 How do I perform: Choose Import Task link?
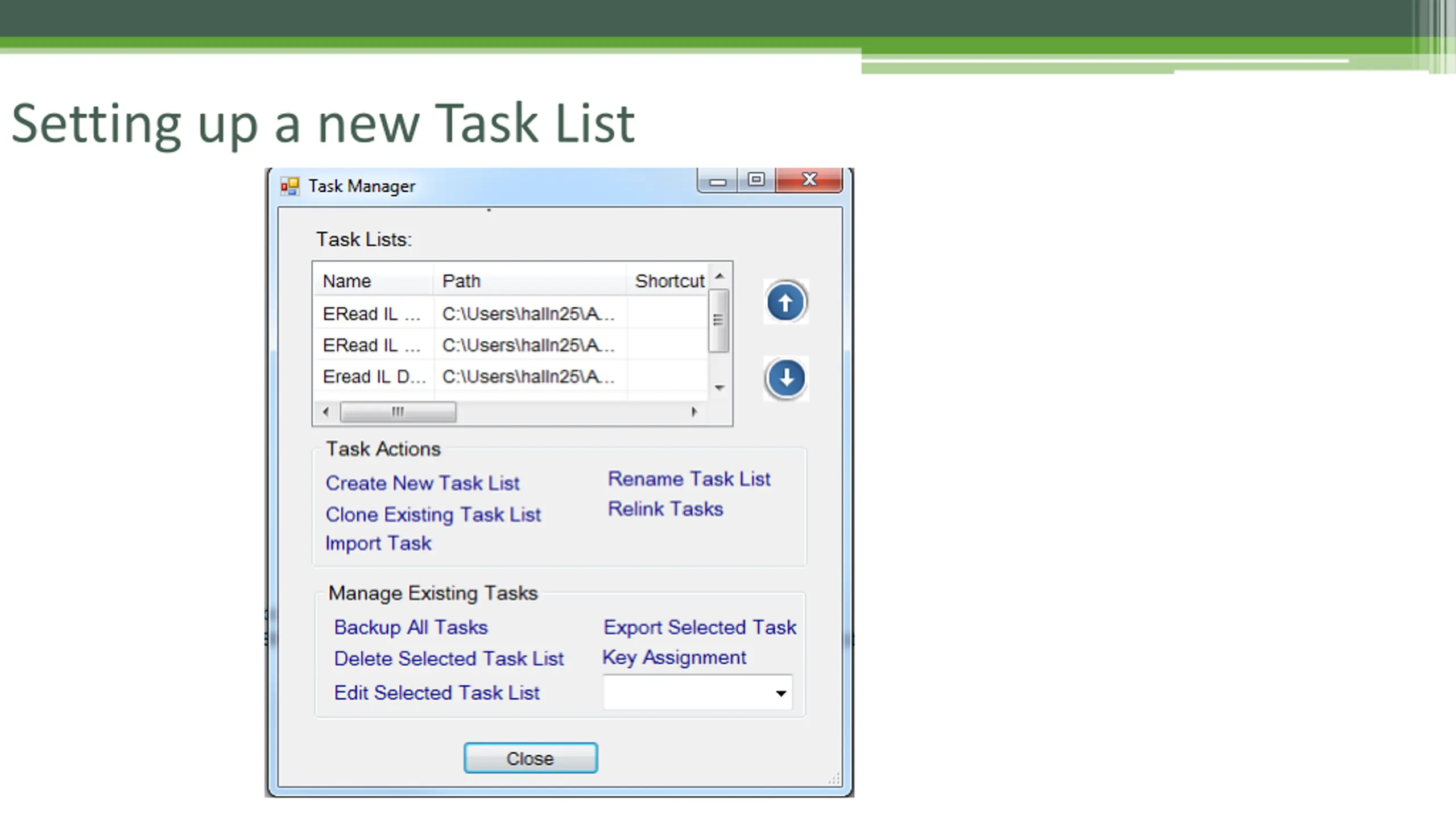[x=378, y=544]
